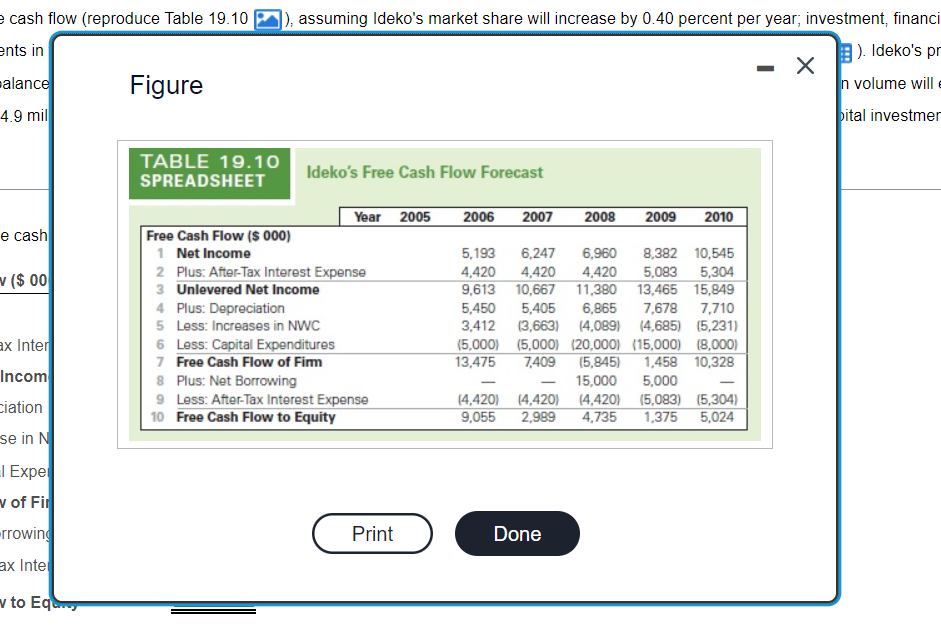Minimize the Figure dialog
Viewport: 941px width, 639px height.
[x=765, y=68]
